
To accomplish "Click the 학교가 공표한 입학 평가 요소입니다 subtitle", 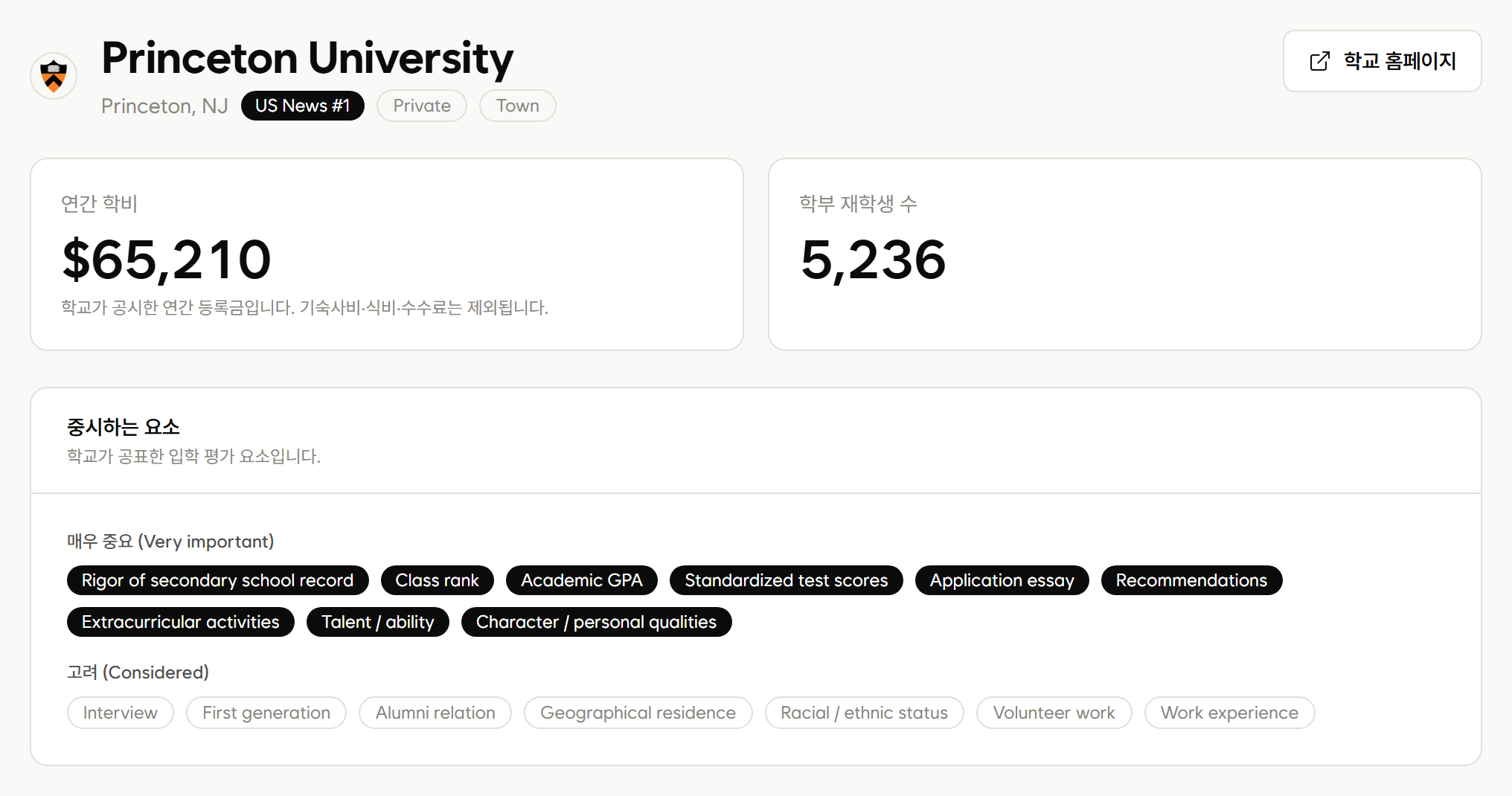I will coord(193,456).
